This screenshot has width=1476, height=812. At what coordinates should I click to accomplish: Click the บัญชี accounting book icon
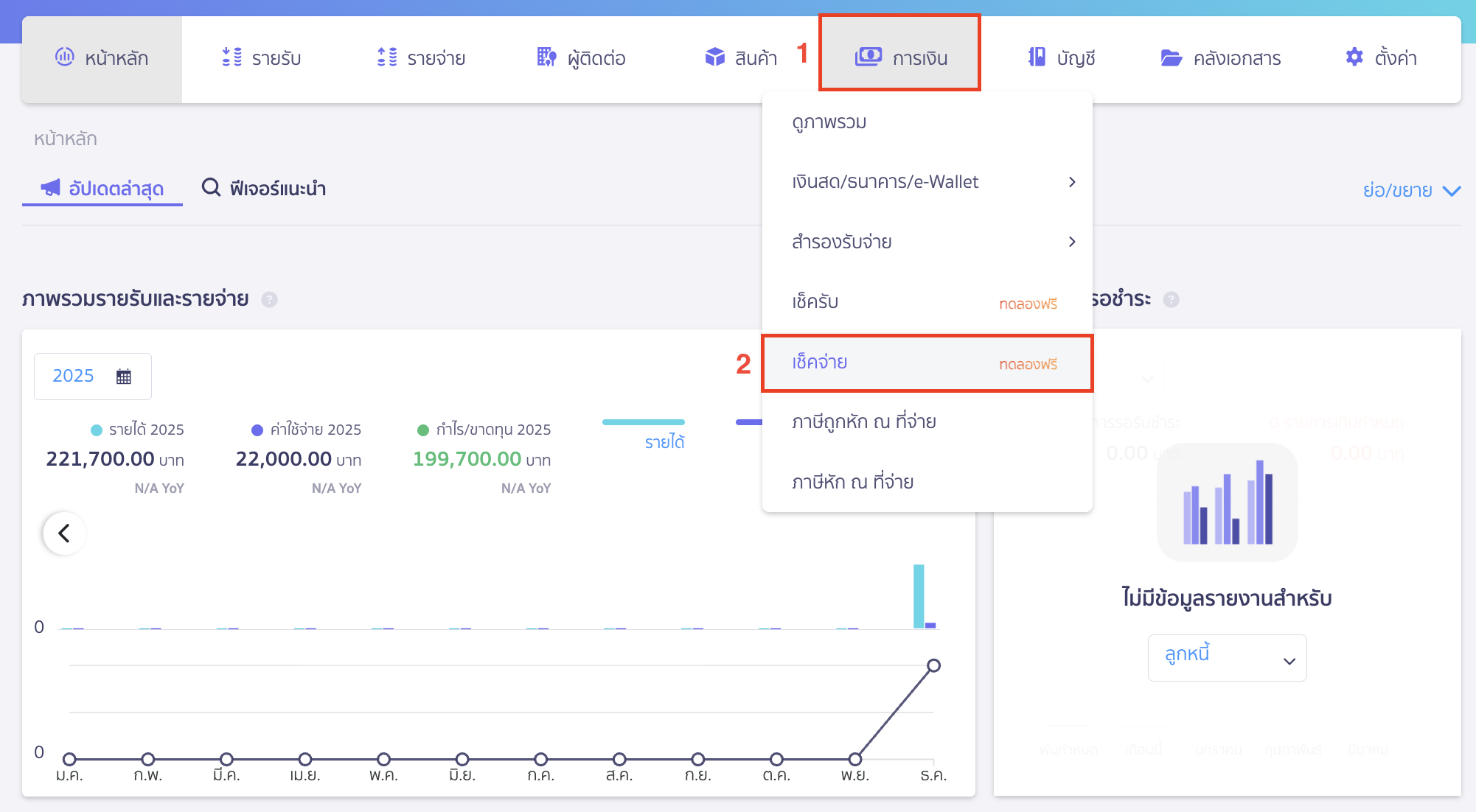(1037, 57)
